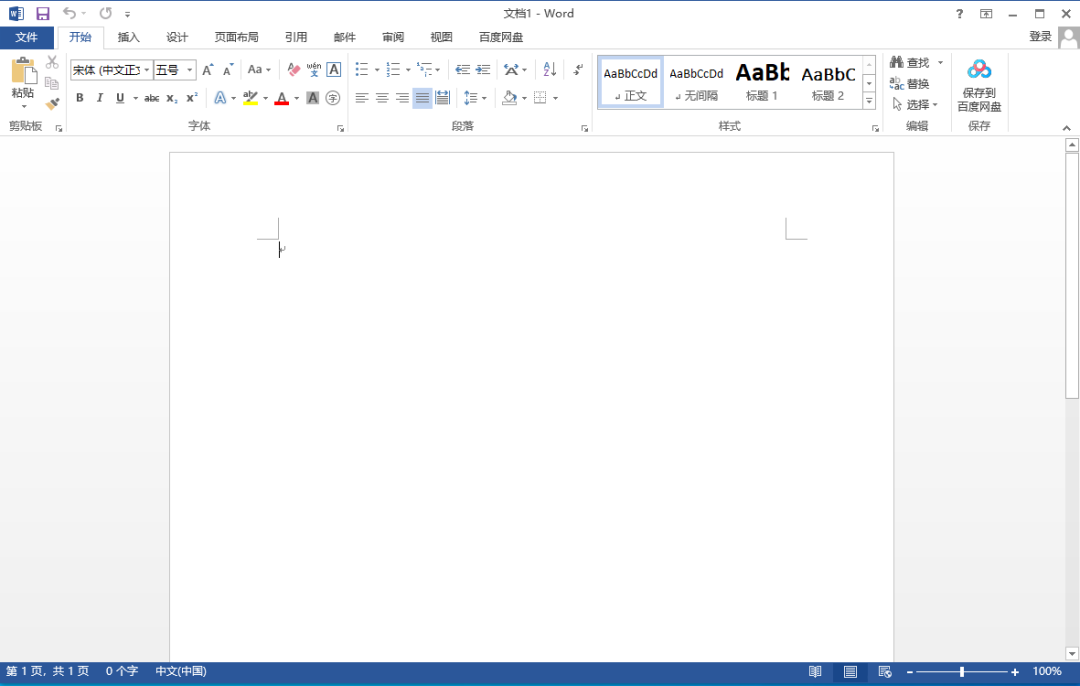This screenshot has width=1080, height=686.
Task: Apply the 无间隔 (No Spacing) style
Action: (x=696, y=81)
